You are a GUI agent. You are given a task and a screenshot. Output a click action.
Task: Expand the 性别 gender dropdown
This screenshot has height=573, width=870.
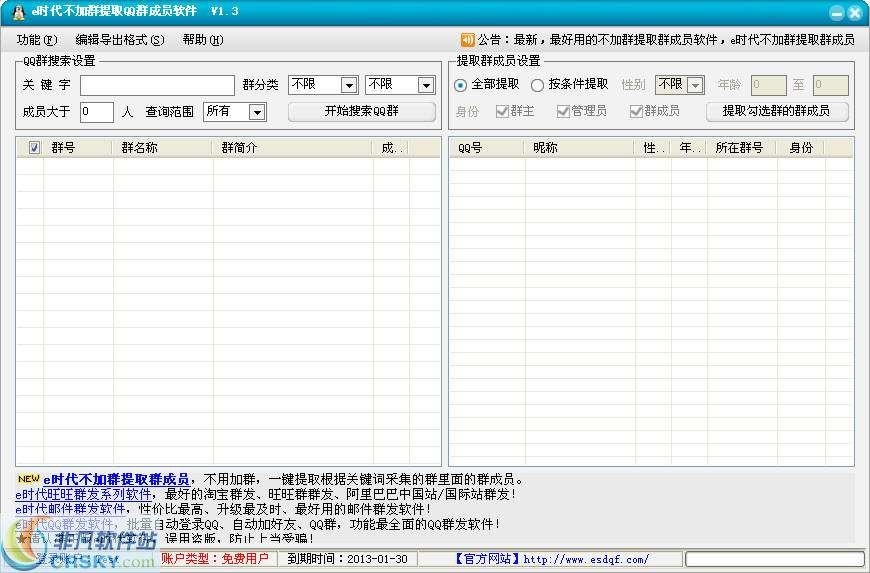pos(695,85)
